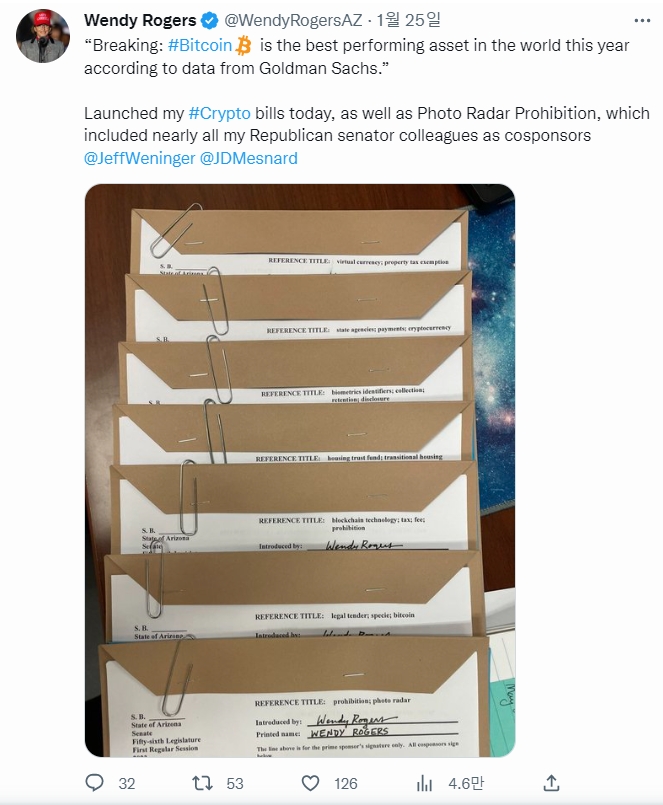The image size is (663, 805).
Task: Open the #Crypto hashtag link
Action: tap(220, 113)
